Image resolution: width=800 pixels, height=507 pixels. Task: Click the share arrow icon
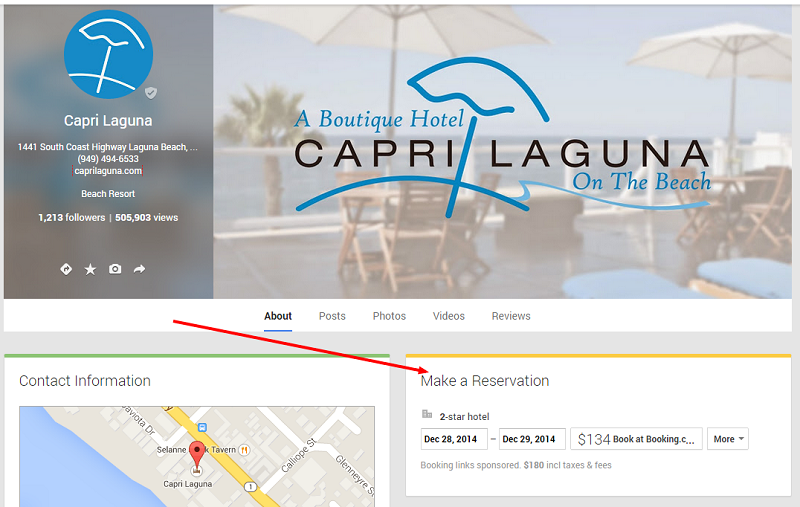139,269
